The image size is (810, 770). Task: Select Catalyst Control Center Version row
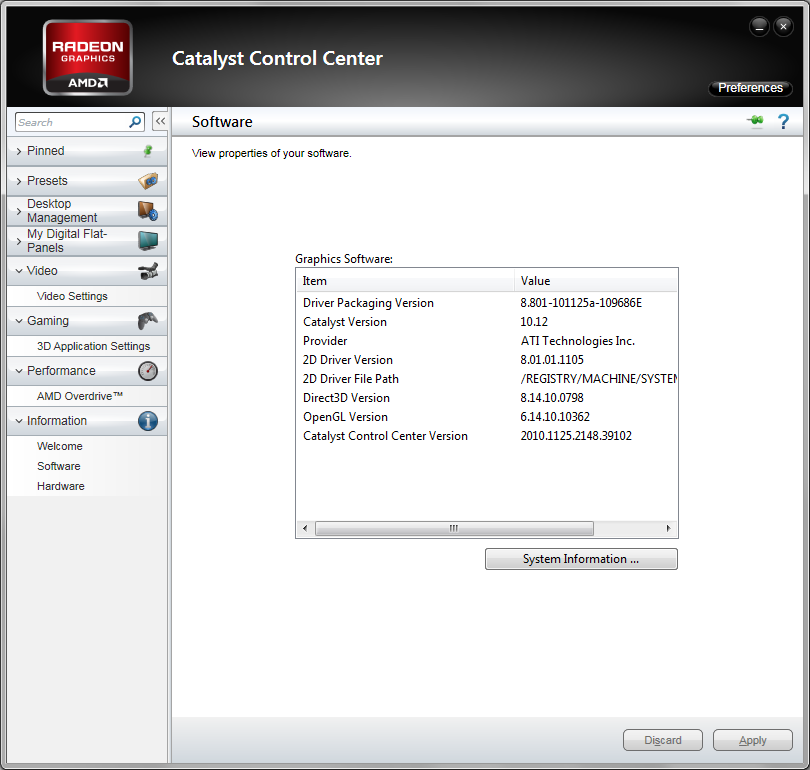tap(487, 436)
